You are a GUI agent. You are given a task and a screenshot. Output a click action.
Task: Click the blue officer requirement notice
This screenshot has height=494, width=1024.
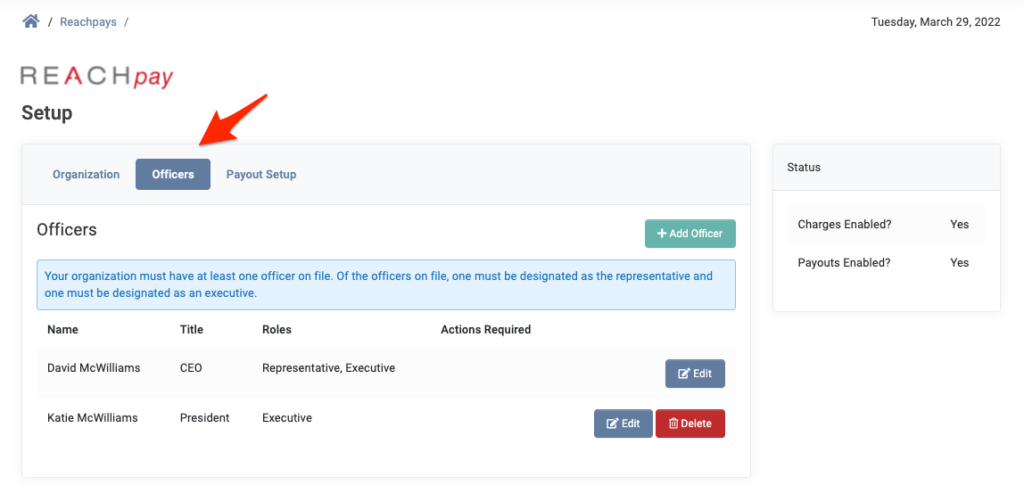click(386, 285)
